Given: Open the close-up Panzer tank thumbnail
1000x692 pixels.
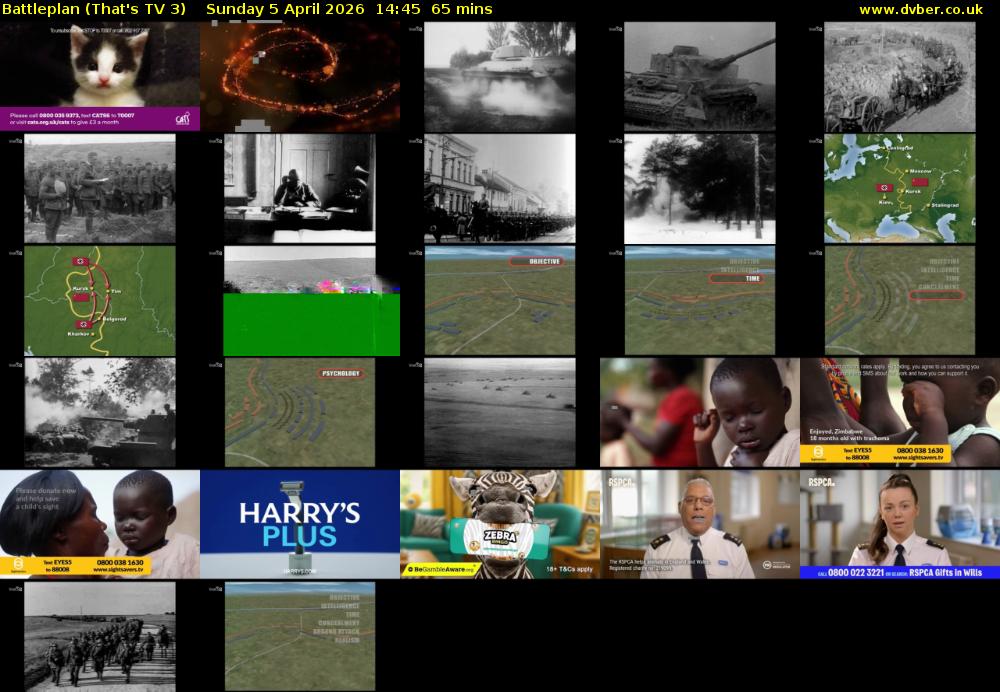Looking at the screenshot, I should (x=700, y=77).
